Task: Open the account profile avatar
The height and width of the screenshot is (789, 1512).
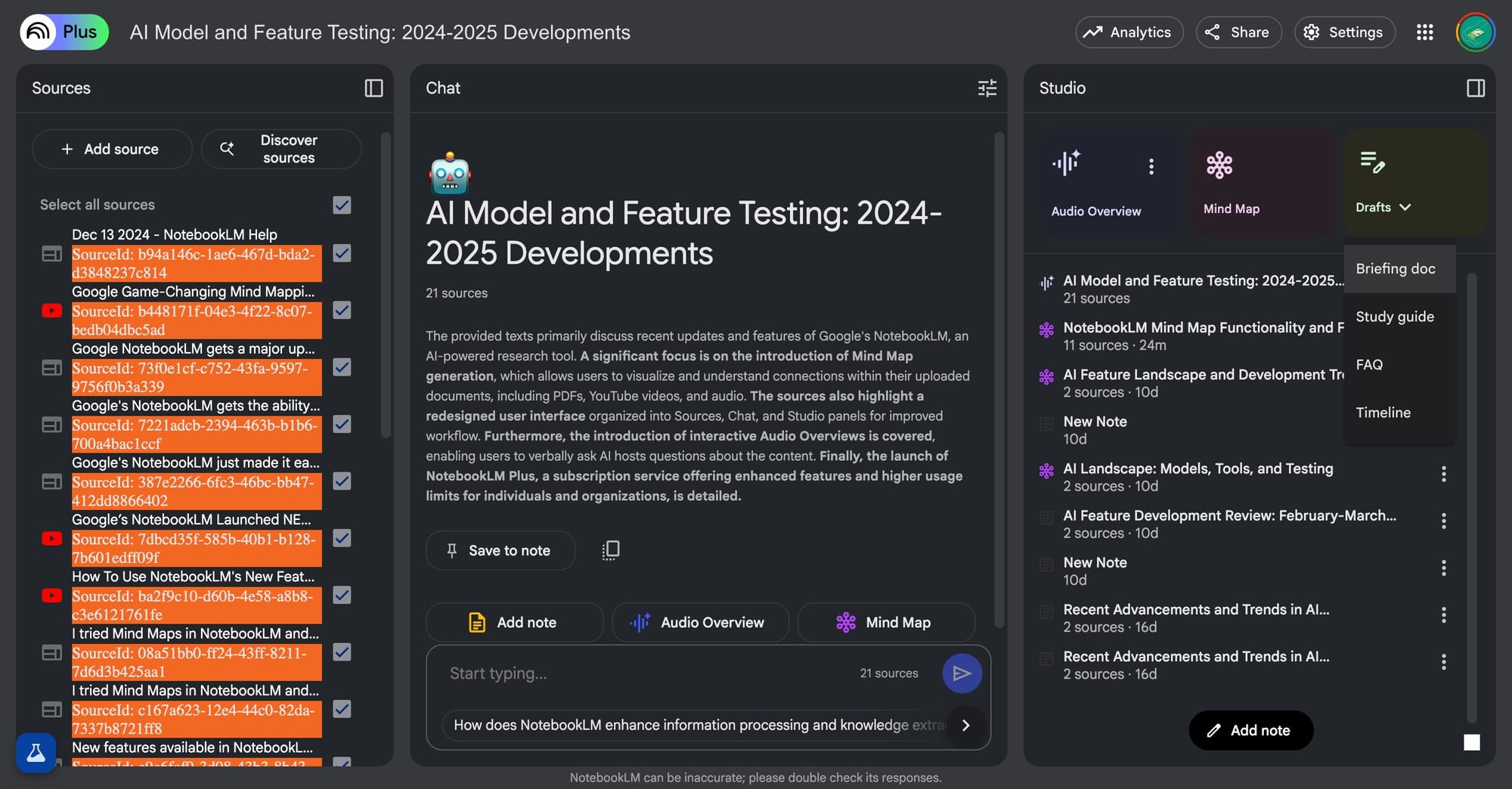Action: 1475,32
